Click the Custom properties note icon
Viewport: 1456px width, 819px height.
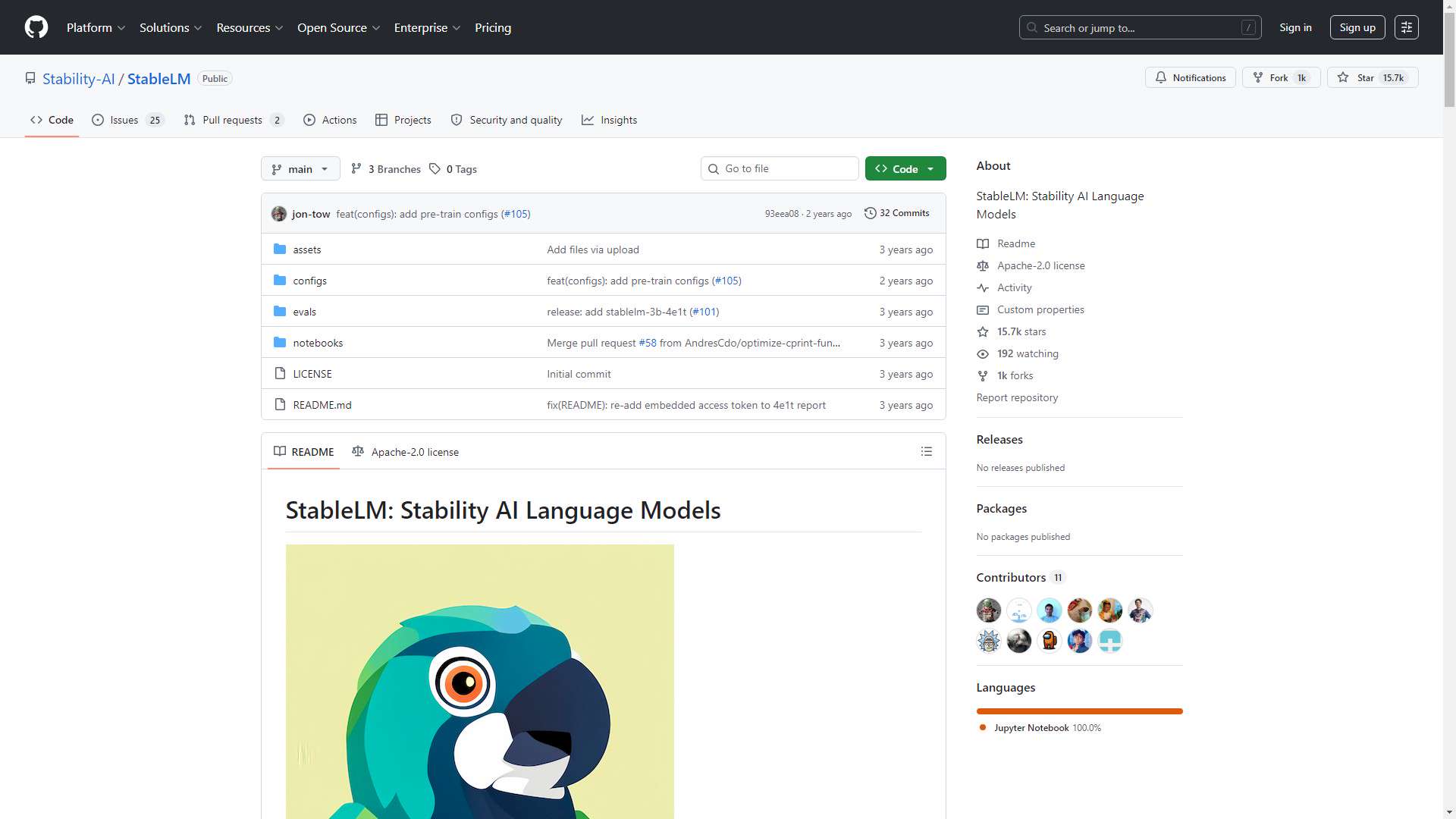983,309
